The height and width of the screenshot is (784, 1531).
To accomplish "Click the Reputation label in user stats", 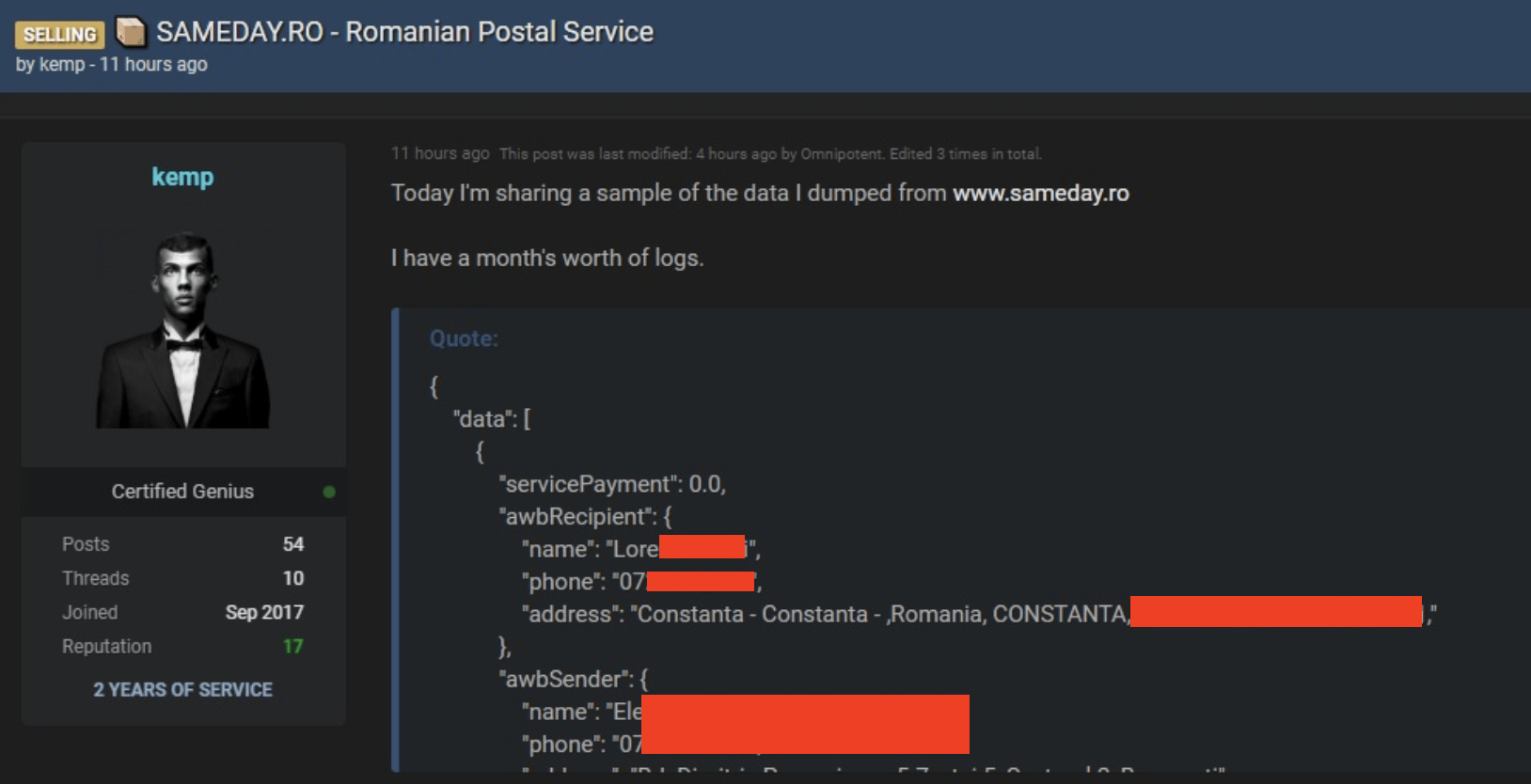I will click(x=106, y=647).
